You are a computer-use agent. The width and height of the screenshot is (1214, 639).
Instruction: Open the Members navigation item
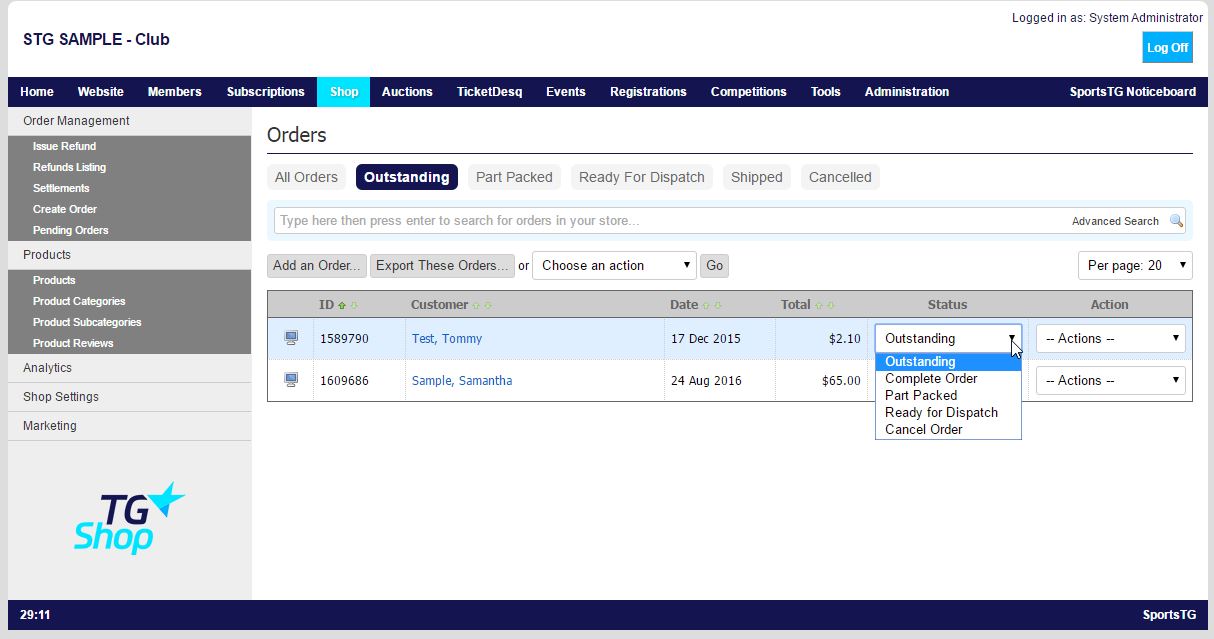(175, 92)
